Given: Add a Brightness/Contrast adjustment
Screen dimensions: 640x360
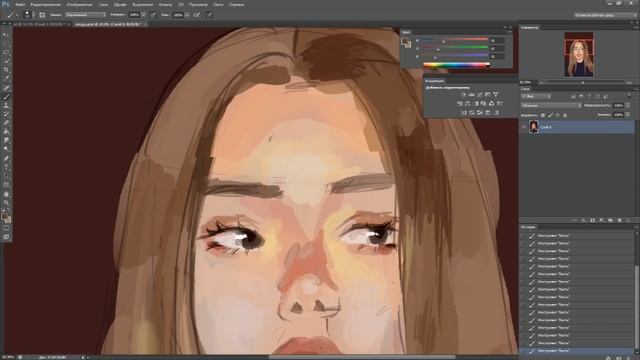Looking at the screenshot, I should pyautogui.click(x=463, y=95).
